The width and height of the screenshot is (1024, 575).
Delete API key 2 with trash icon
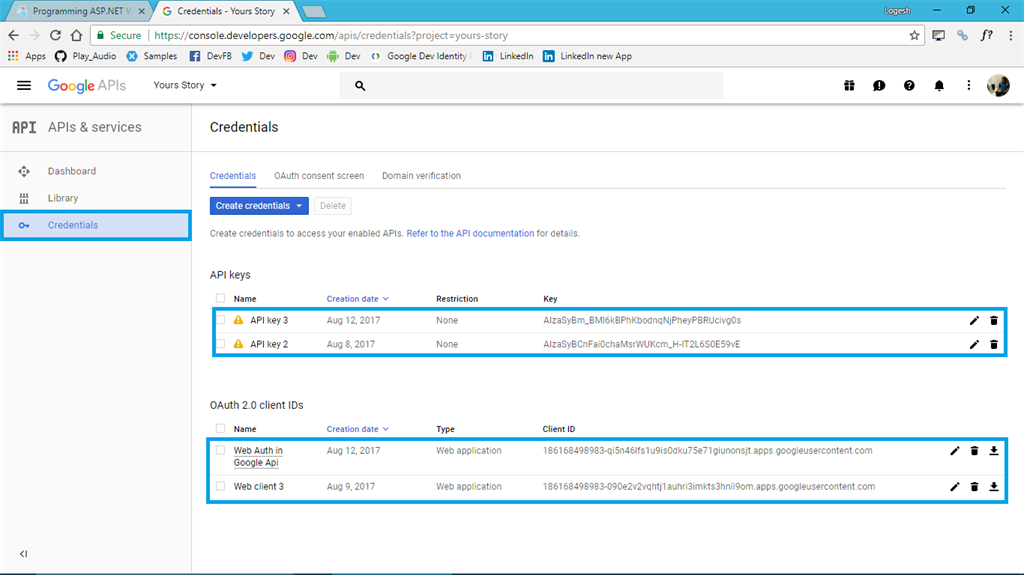click(x=994, y=344)
